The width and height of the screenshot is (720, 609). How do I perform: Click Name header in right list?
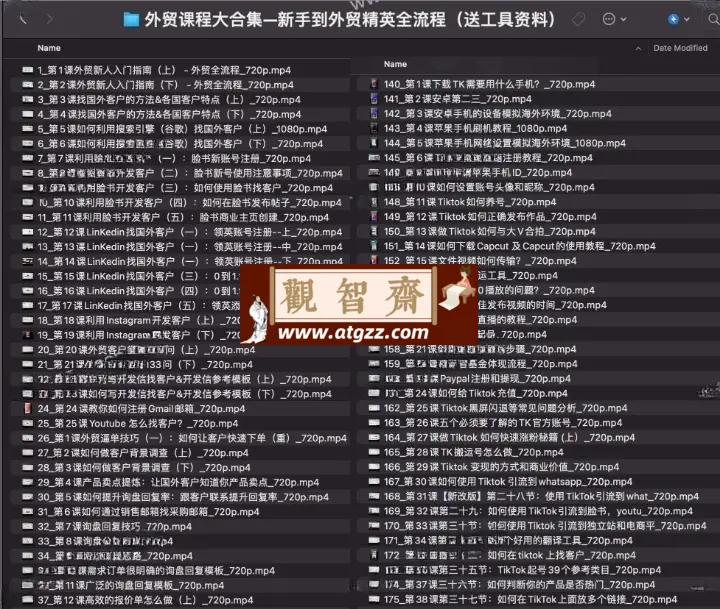point(395,64)
